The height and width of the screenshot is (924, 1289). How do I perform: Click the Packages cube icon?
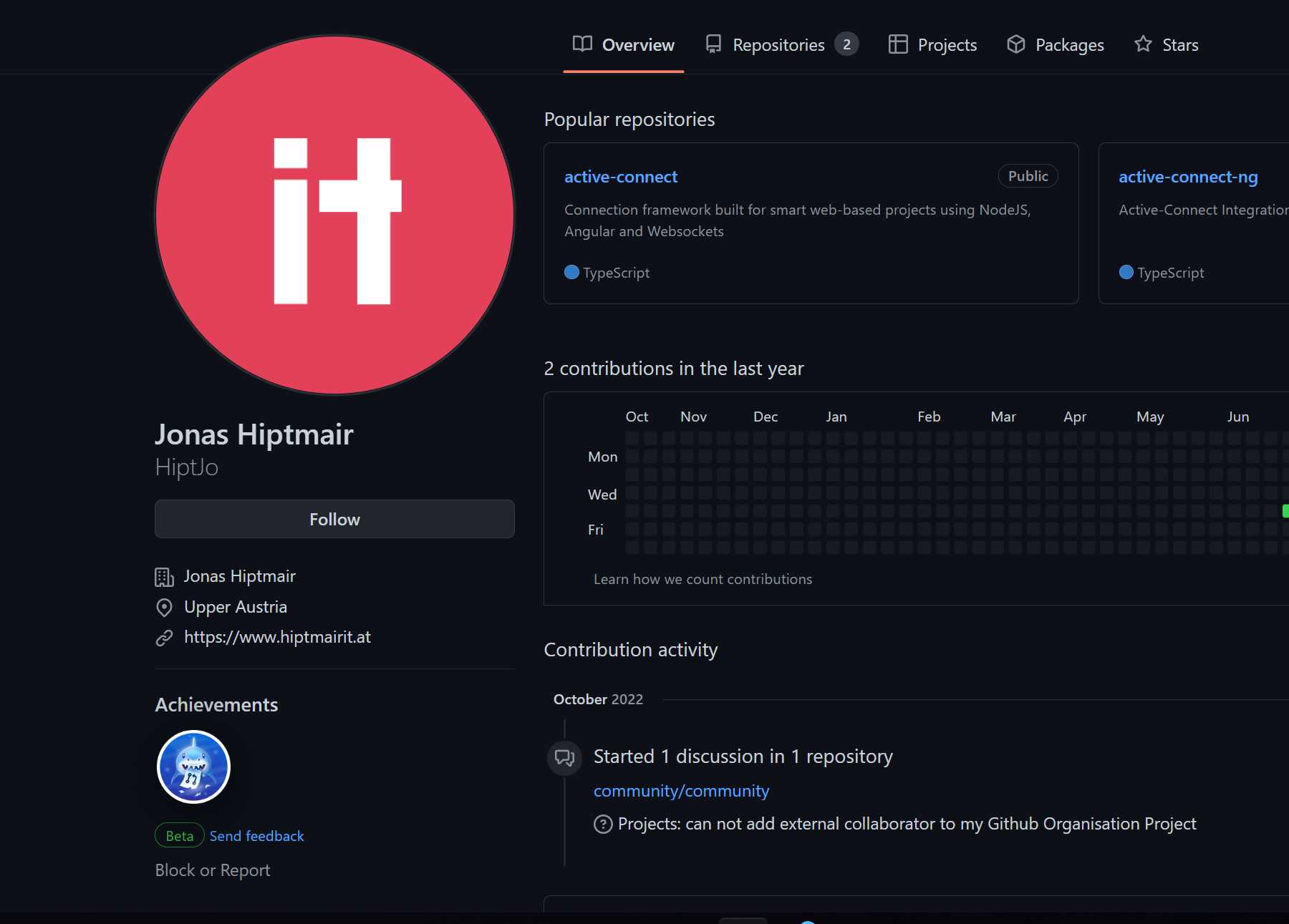(x=1016, y=44)
